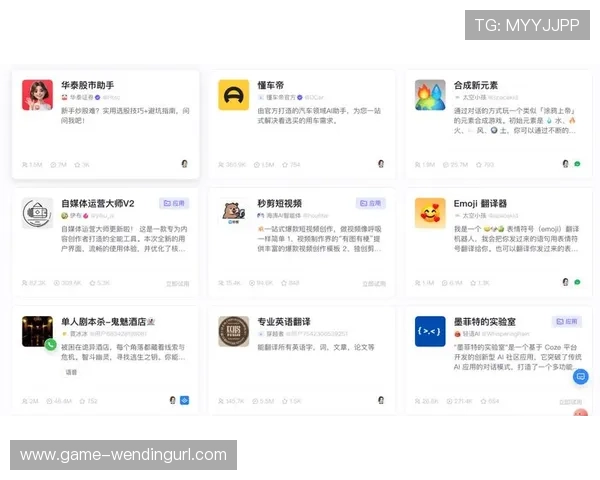The image size is (600, 480).
Task: Click the dark hotel avatar of 单人剧本杀
Action: pos(37,331)
